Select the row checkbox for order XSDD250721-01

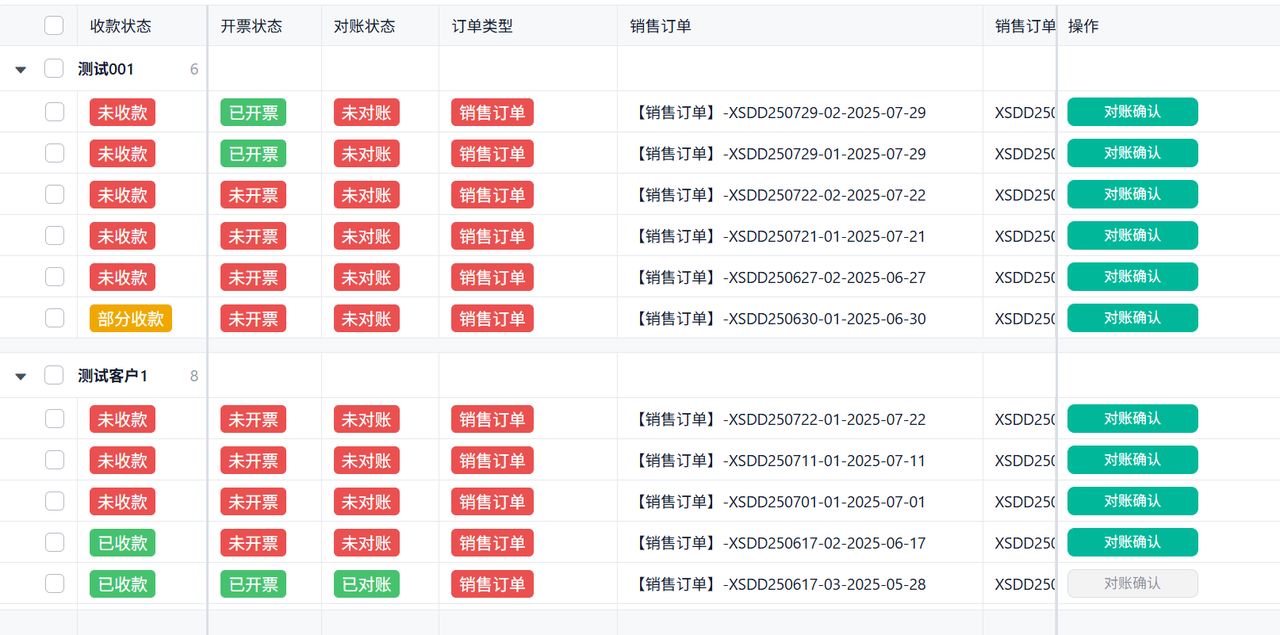[x=54, y=235]
